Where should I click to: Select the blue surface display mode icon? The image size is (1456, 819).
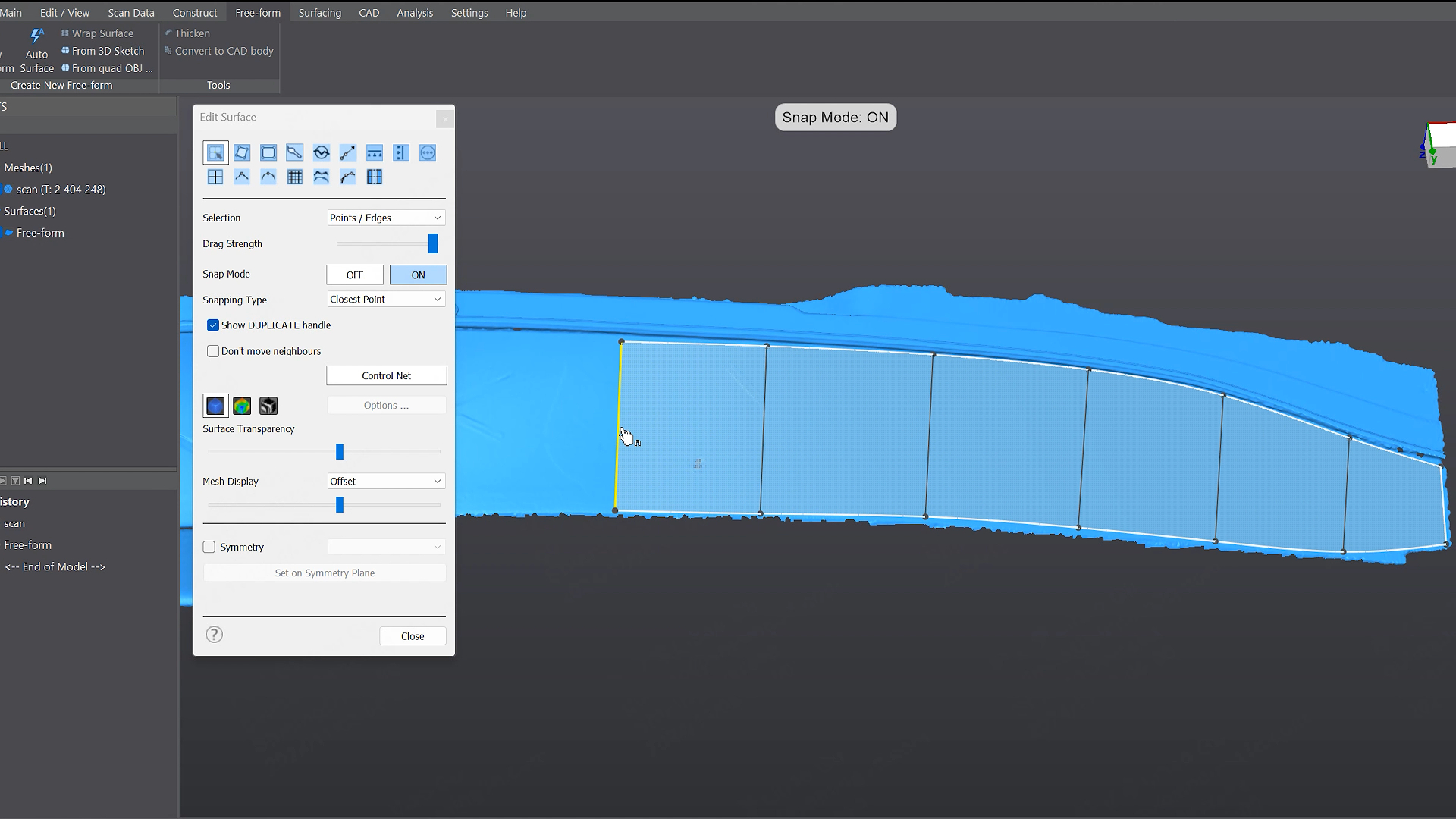point(215,406)
